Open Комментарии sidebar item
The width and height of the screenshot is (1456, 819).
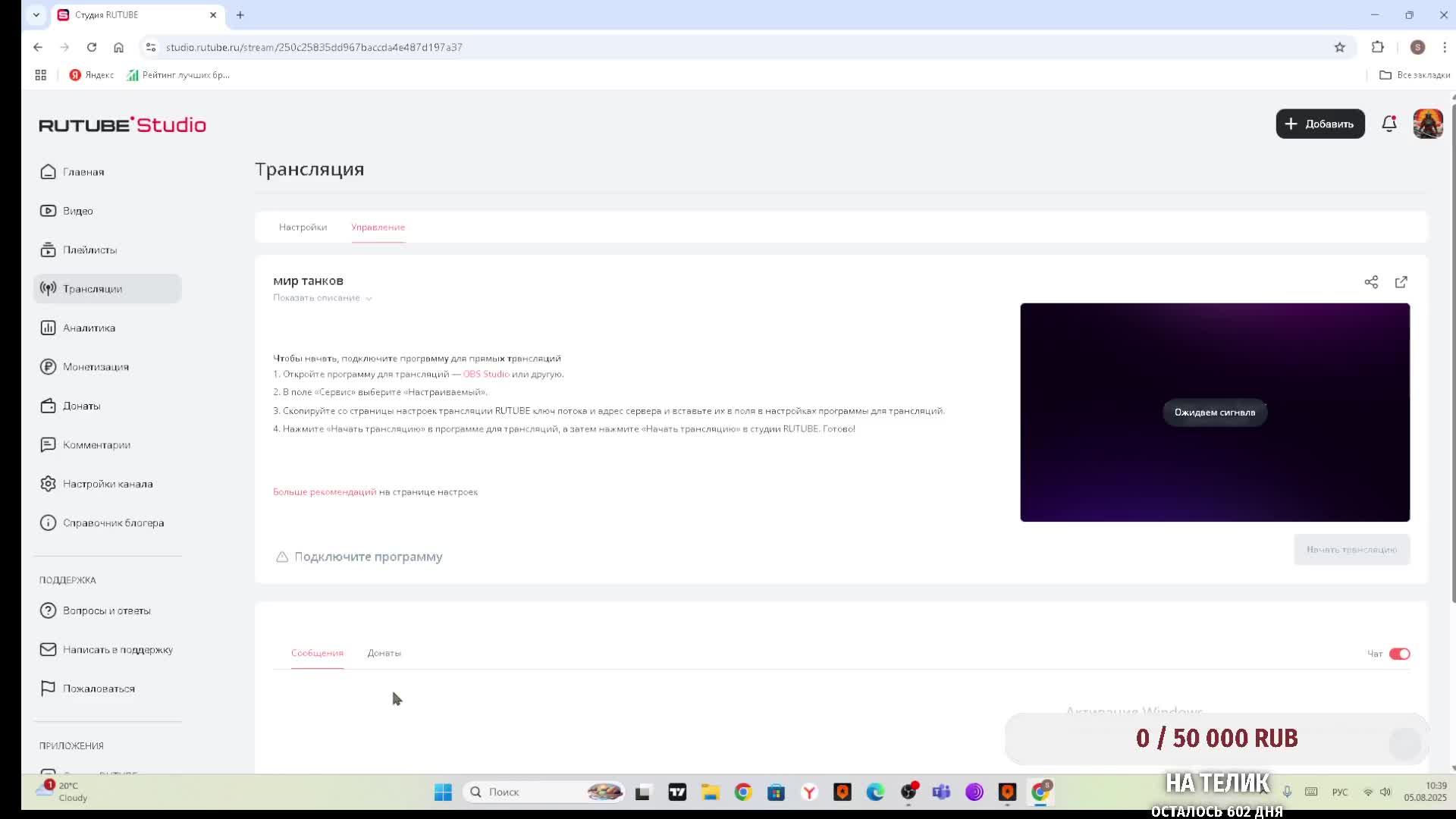click(x=96, y=445)
